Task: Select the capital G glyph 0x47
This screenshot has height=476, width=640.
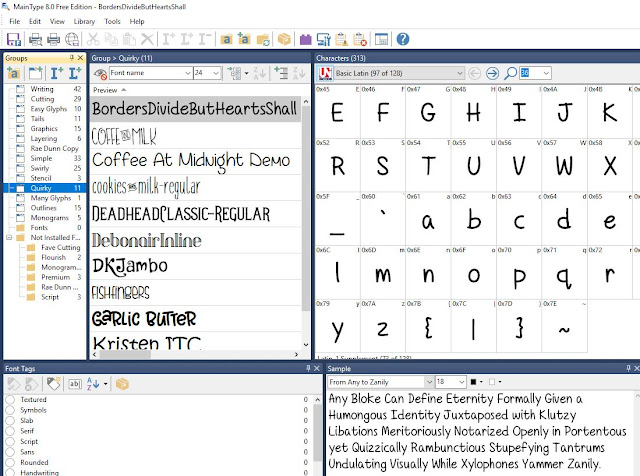Action: point(428,112)
